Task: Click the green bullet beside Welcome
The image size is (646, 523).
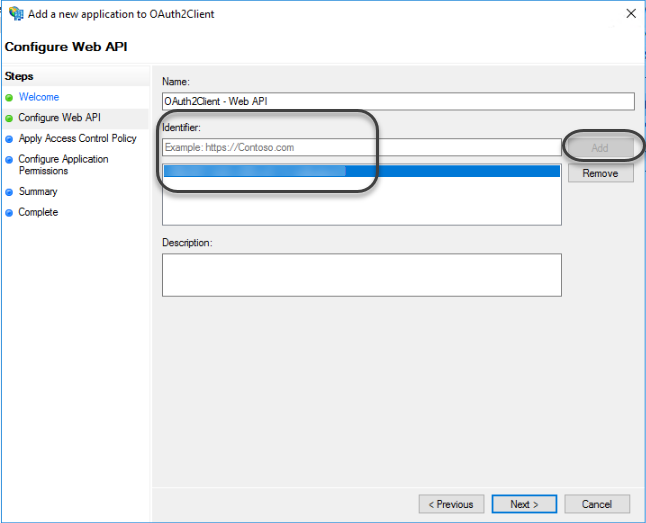Action: 9,98
